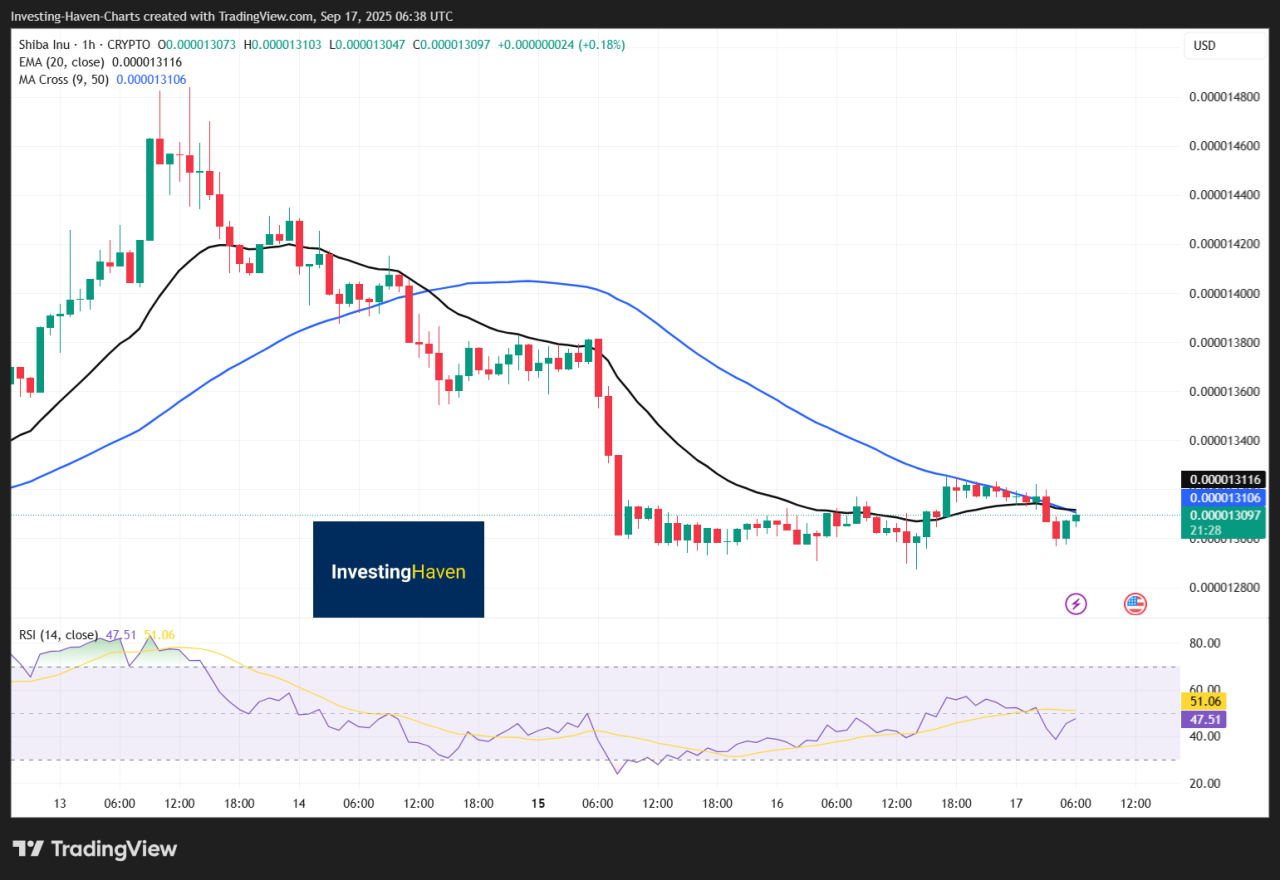Click the InvestingHaven watermark logo
This screenshot has height=880, width=1280.
coord(398,569)
